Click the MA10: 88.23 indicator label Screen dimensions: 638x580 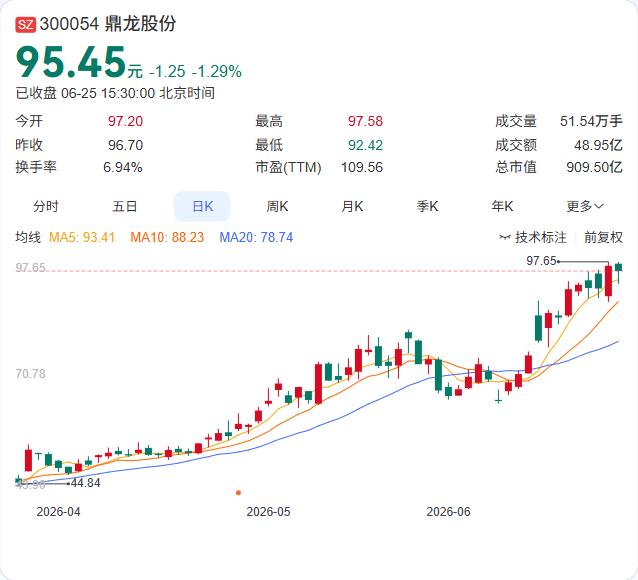[x=167, y=237]
